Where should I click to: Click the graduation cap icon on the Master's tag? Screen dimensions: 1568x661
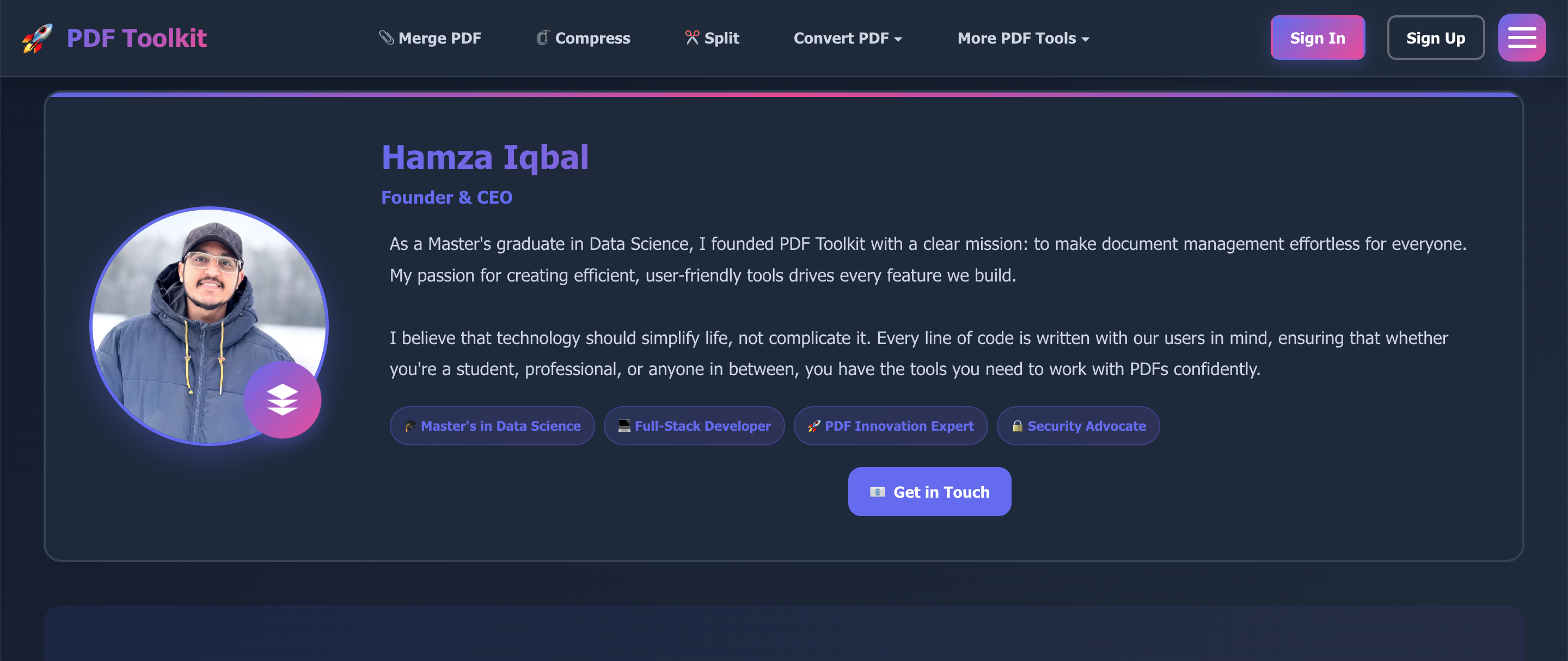point(411,426)
